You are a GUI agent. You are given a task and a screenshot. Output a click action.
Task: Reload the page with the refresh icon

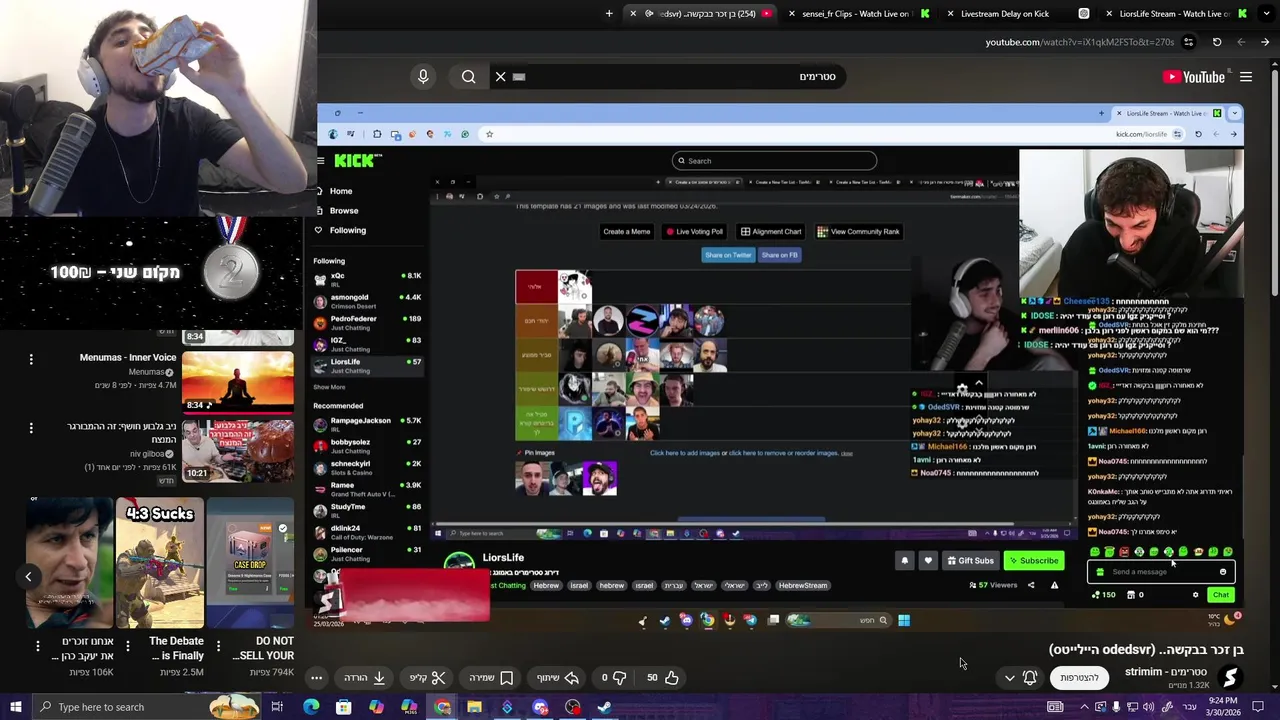(x=1217, y=42)
